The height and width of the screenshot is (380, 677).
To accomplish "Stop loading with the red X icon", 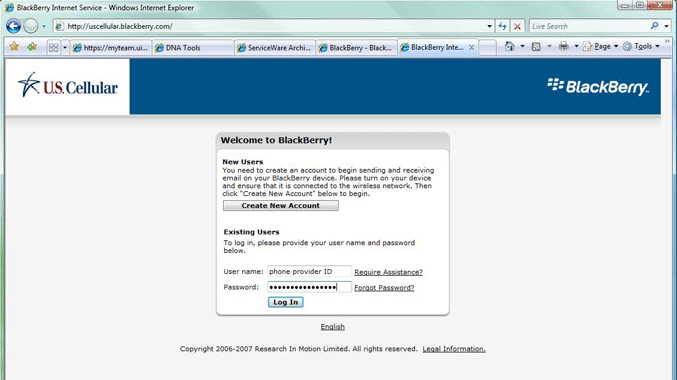I will 517,26.
